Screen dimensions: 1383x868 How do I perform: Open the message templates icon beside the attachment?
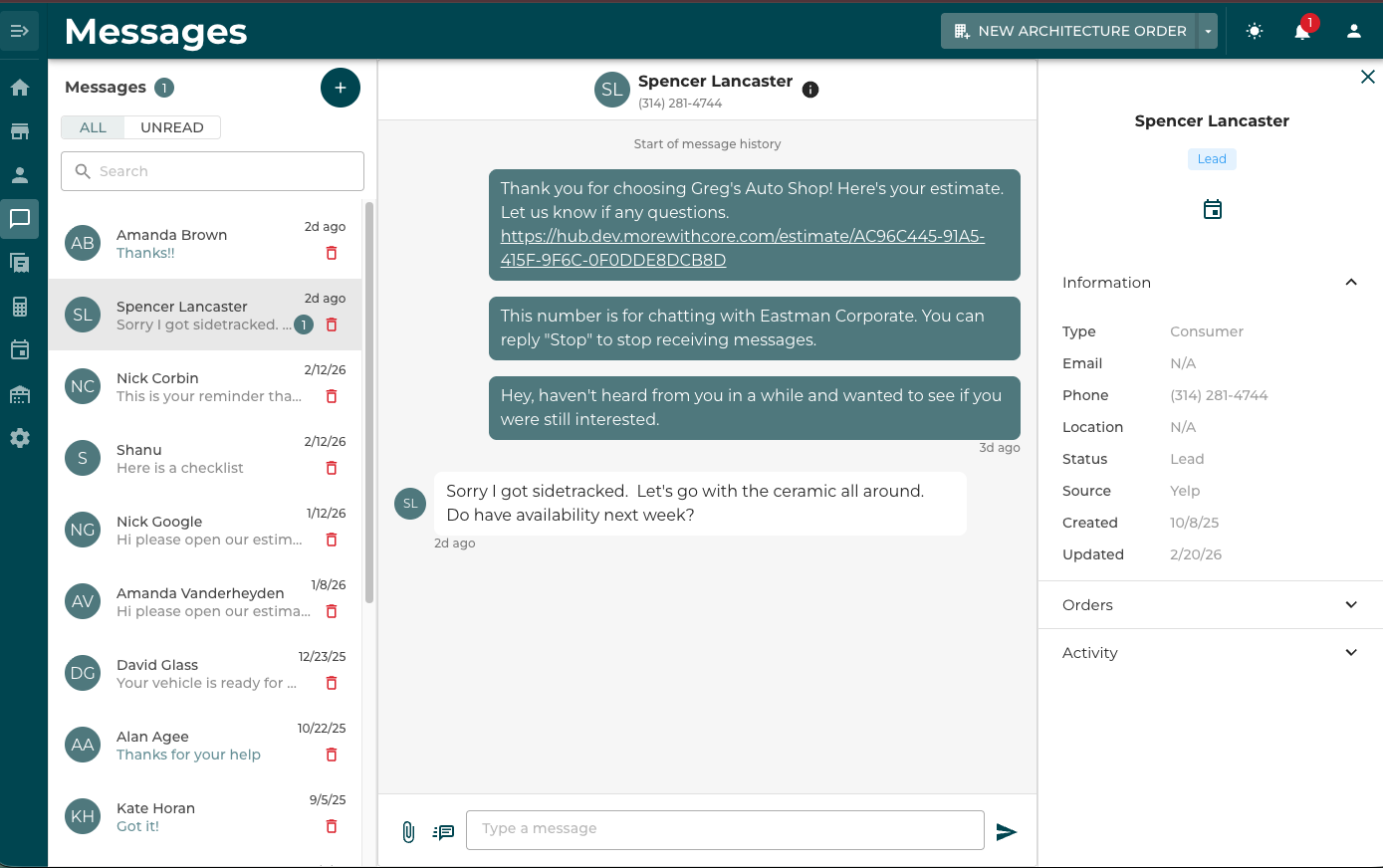(443, 831)
